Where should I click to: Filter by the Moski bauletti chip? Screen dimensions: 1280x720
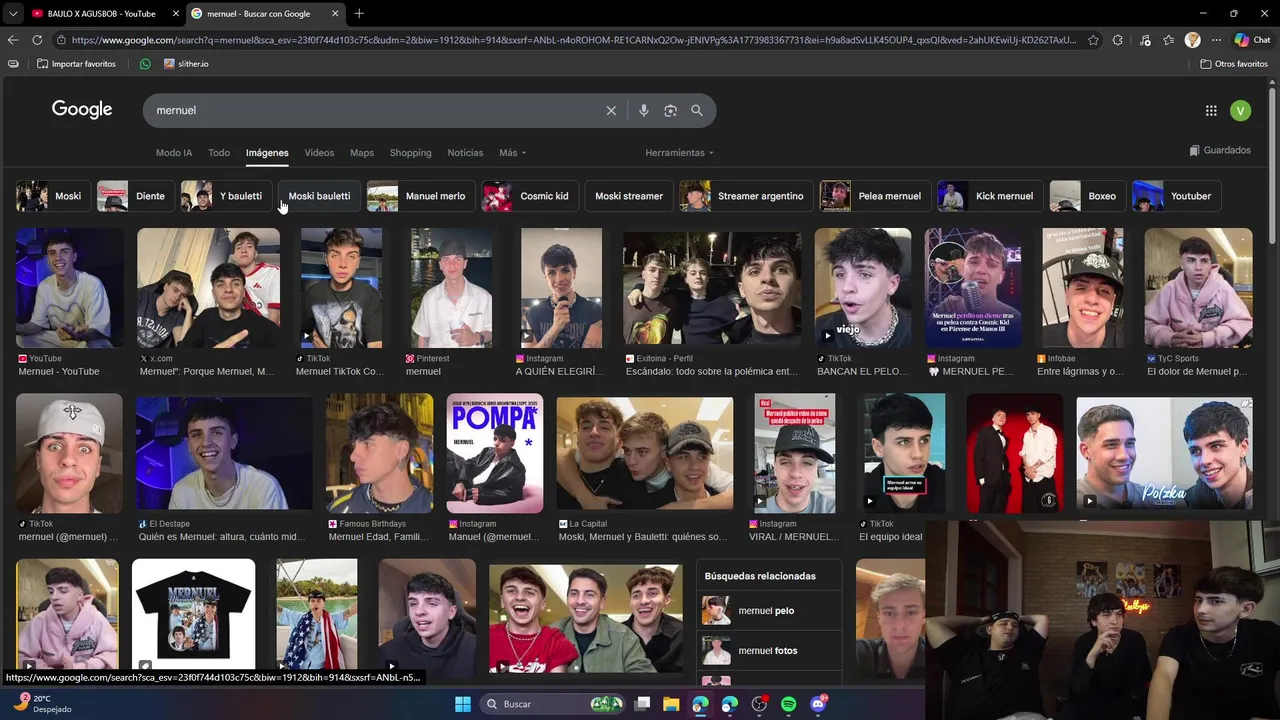[319, 196]
